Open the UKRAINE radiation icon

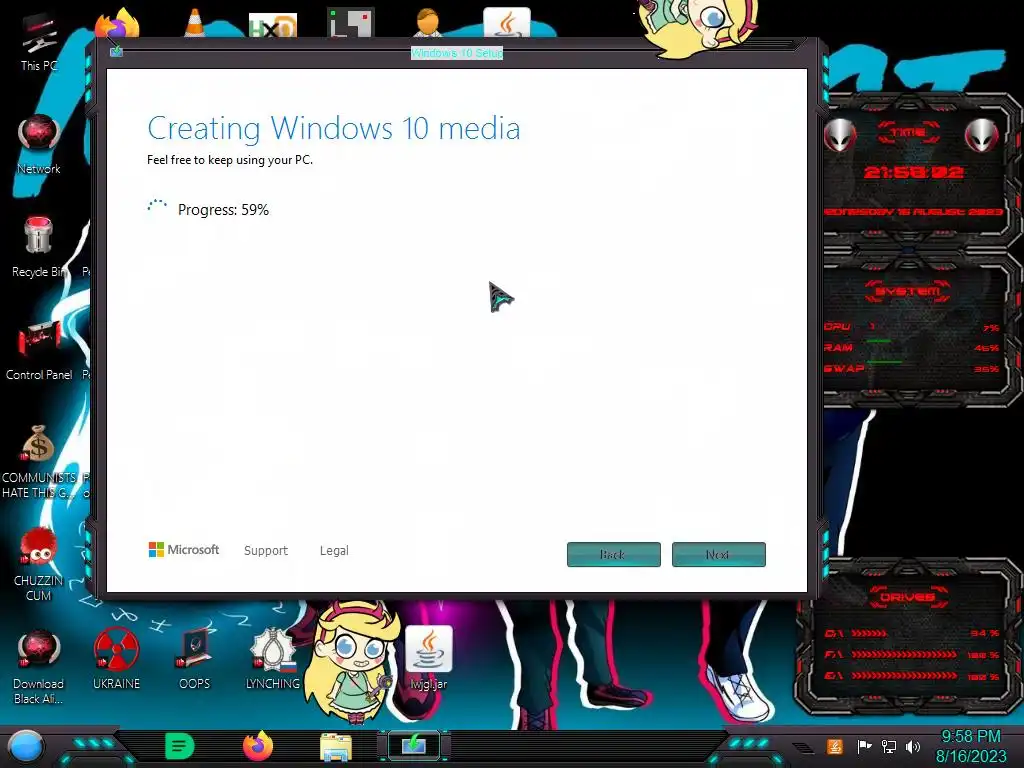tap(116, 660)
